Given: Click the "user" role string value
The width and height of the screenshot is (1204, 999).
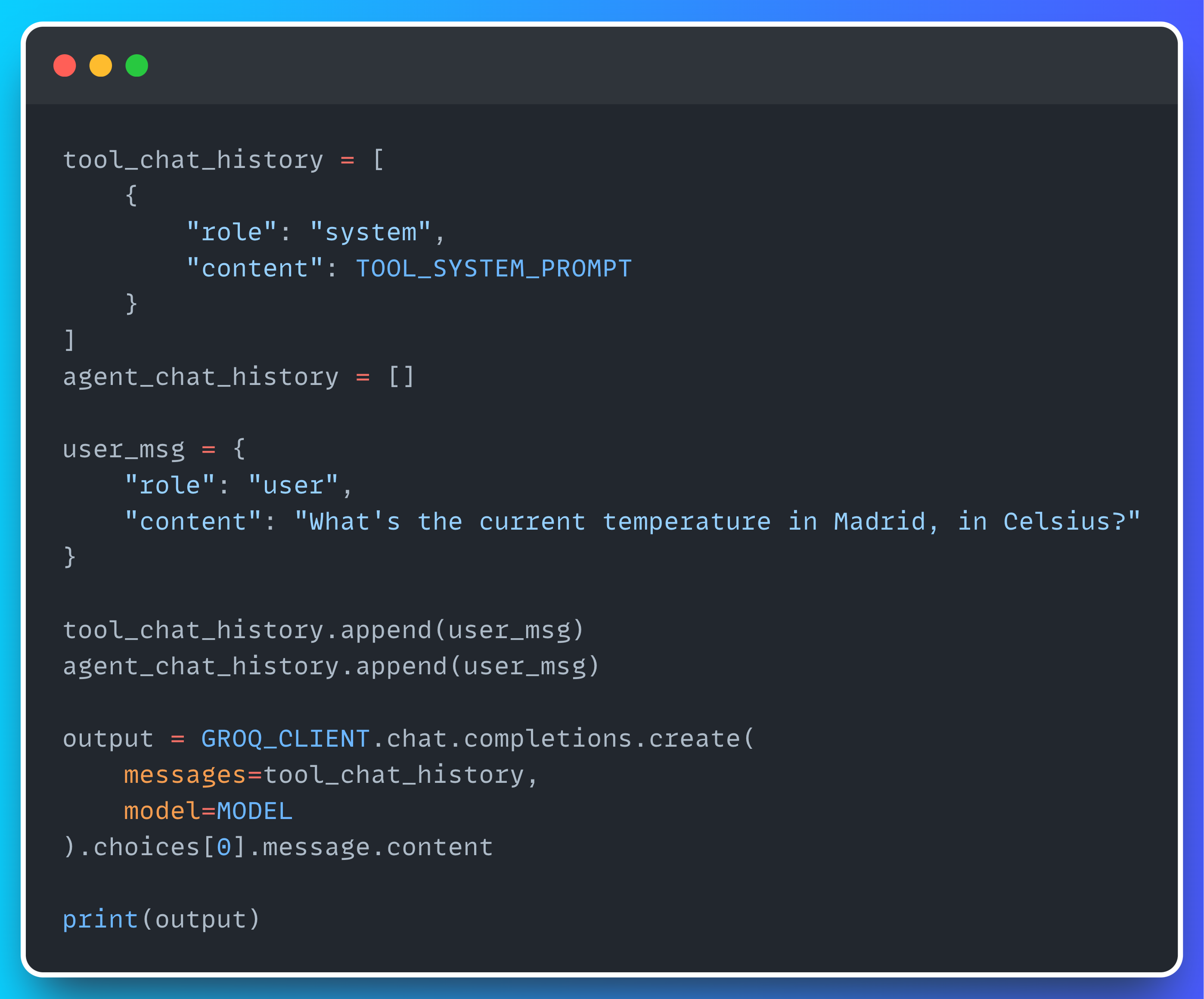Looking at the screenshot, I should coord(293,486).
